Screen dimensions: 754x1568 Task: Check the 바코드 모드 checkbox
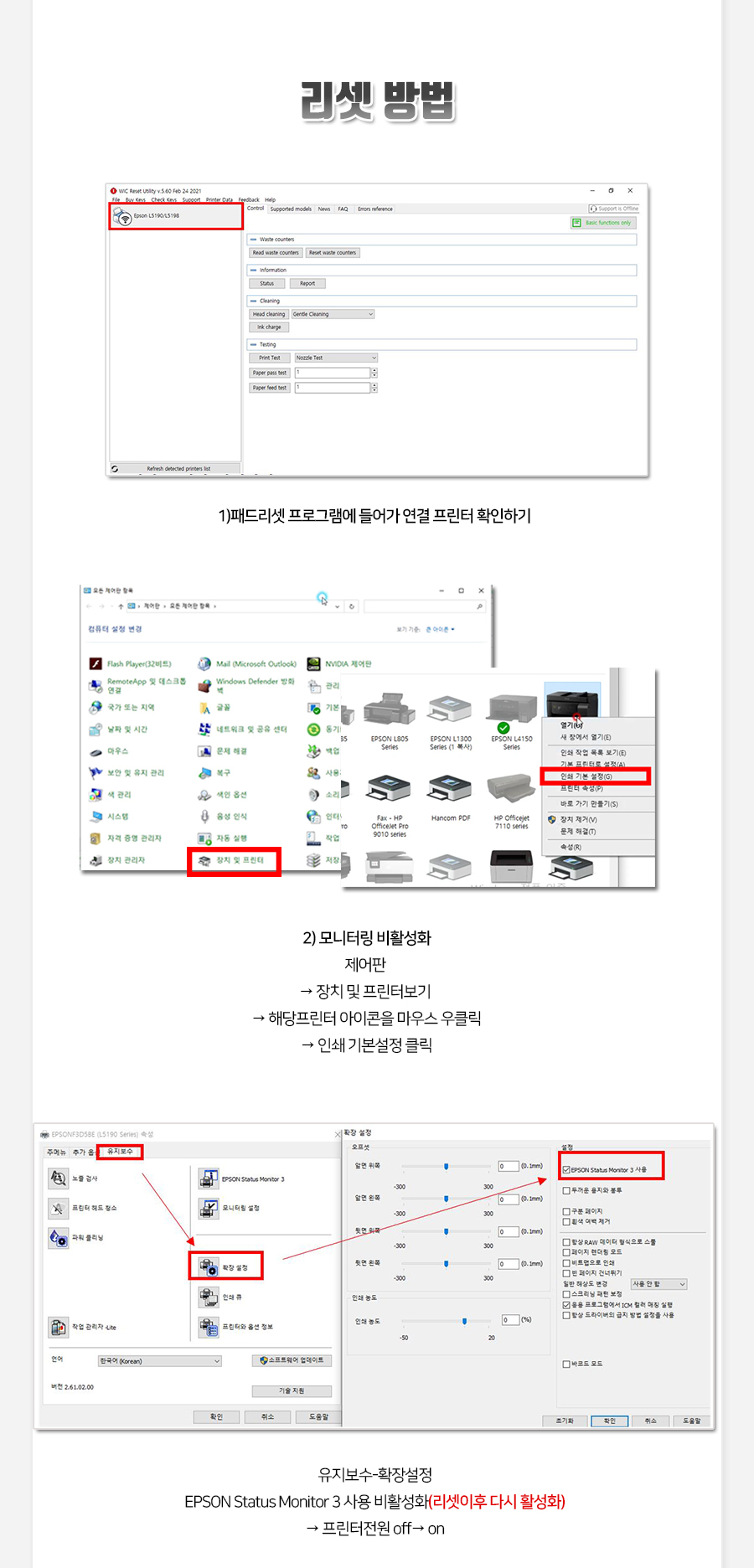tap(566, 1364)
